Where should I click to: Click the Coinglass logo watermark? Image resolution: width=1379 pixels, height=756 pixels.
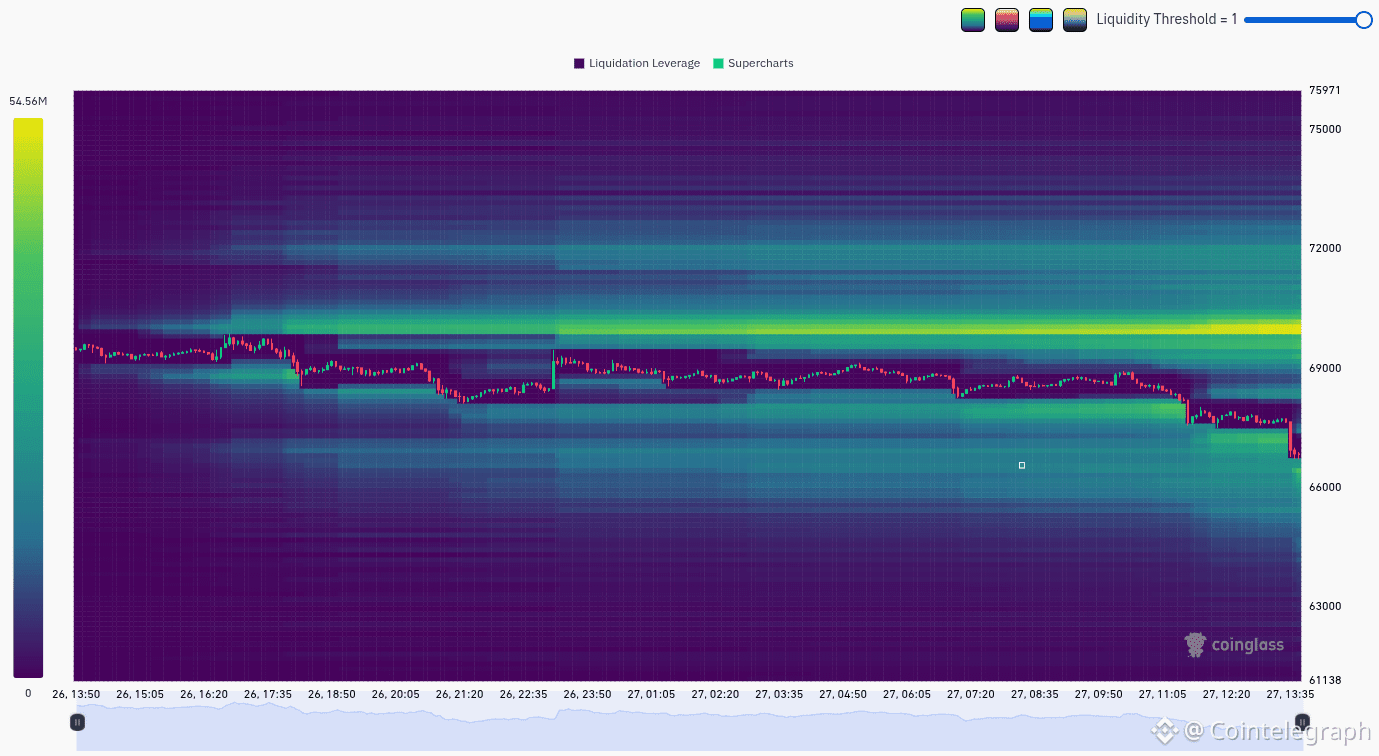coord(1234,645)
